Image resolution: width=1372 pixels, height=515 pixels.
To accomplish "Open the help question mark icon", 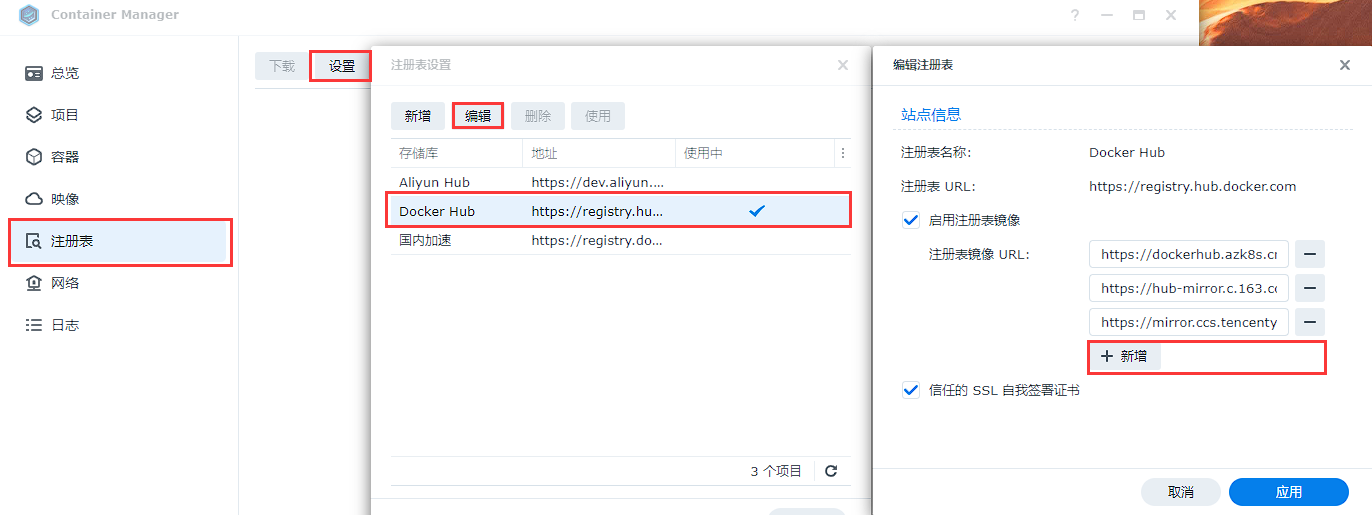I will point(1075,15).
